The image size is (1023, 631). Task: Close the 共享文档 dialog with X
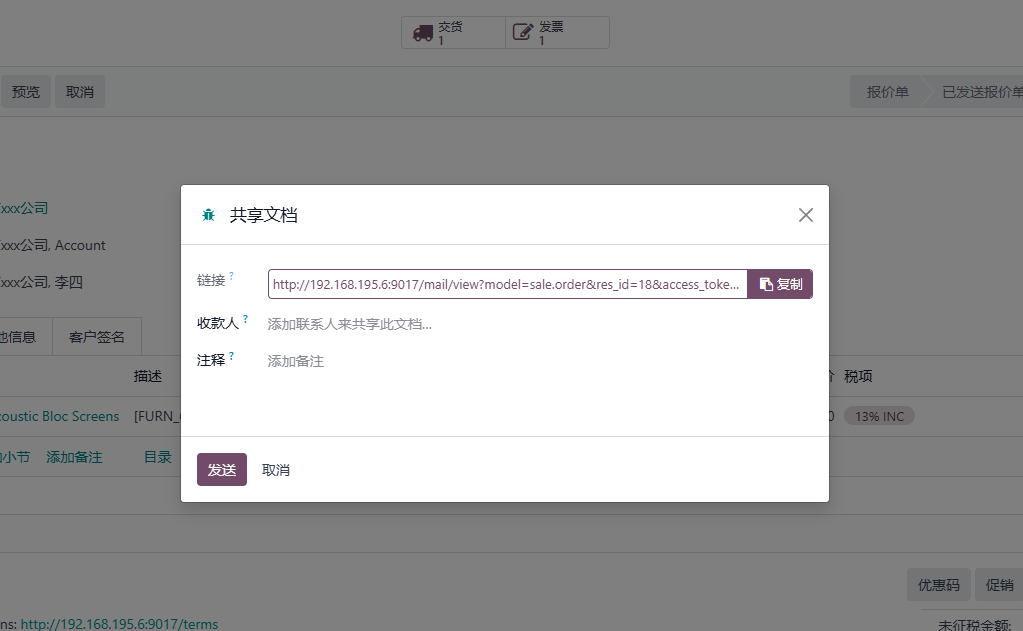point(806,215)
